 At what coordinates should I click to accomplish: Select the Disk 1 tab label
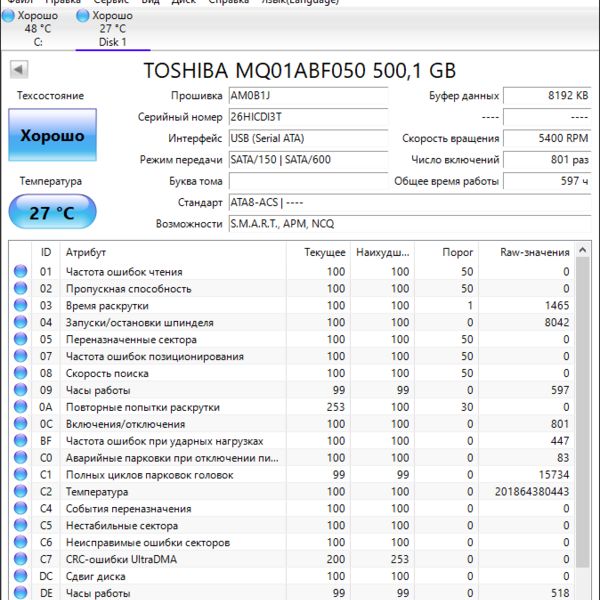[112, 42]
